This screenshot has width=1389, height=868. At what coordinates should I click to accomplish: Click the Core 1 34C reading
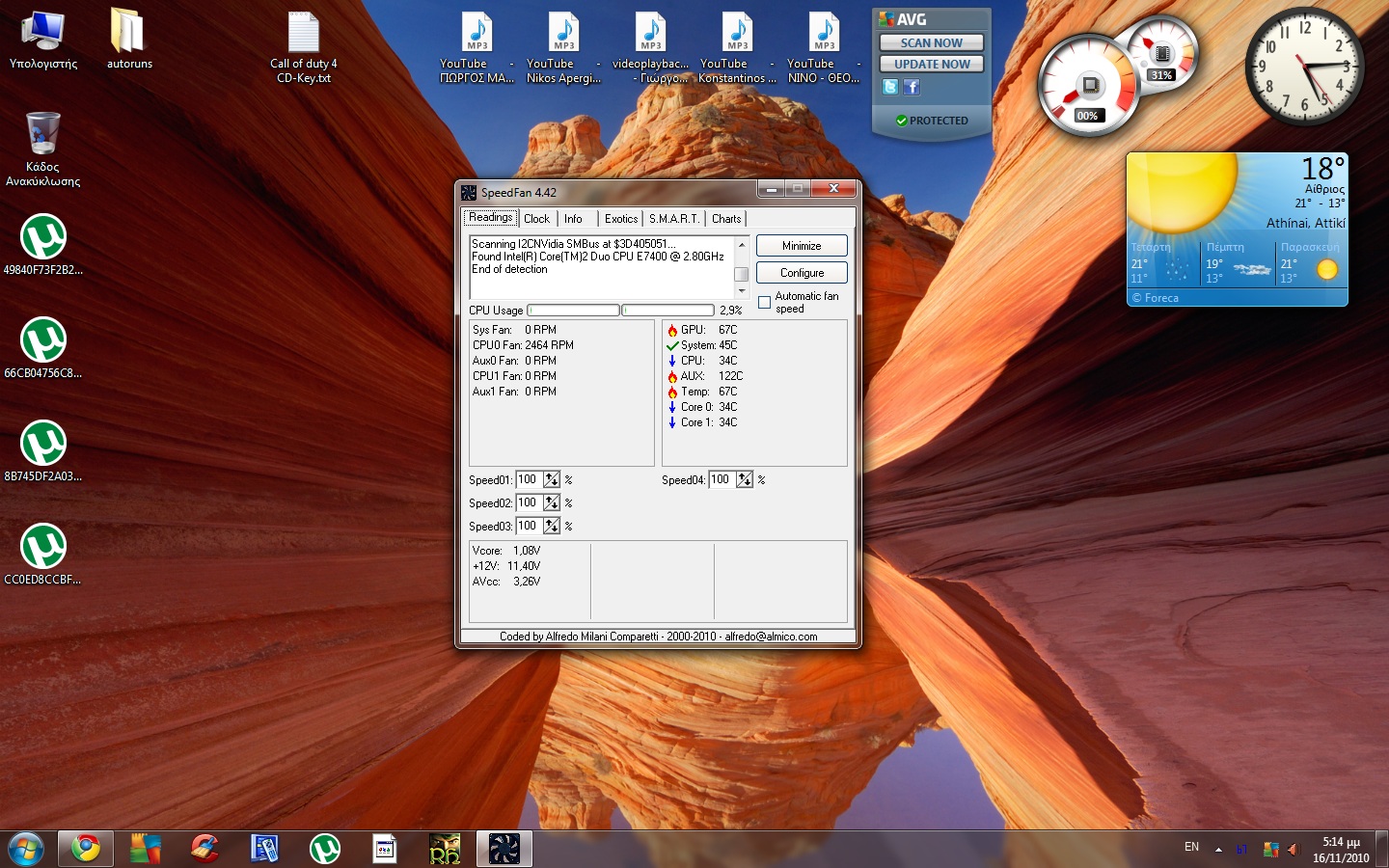[x=702, y=422]
